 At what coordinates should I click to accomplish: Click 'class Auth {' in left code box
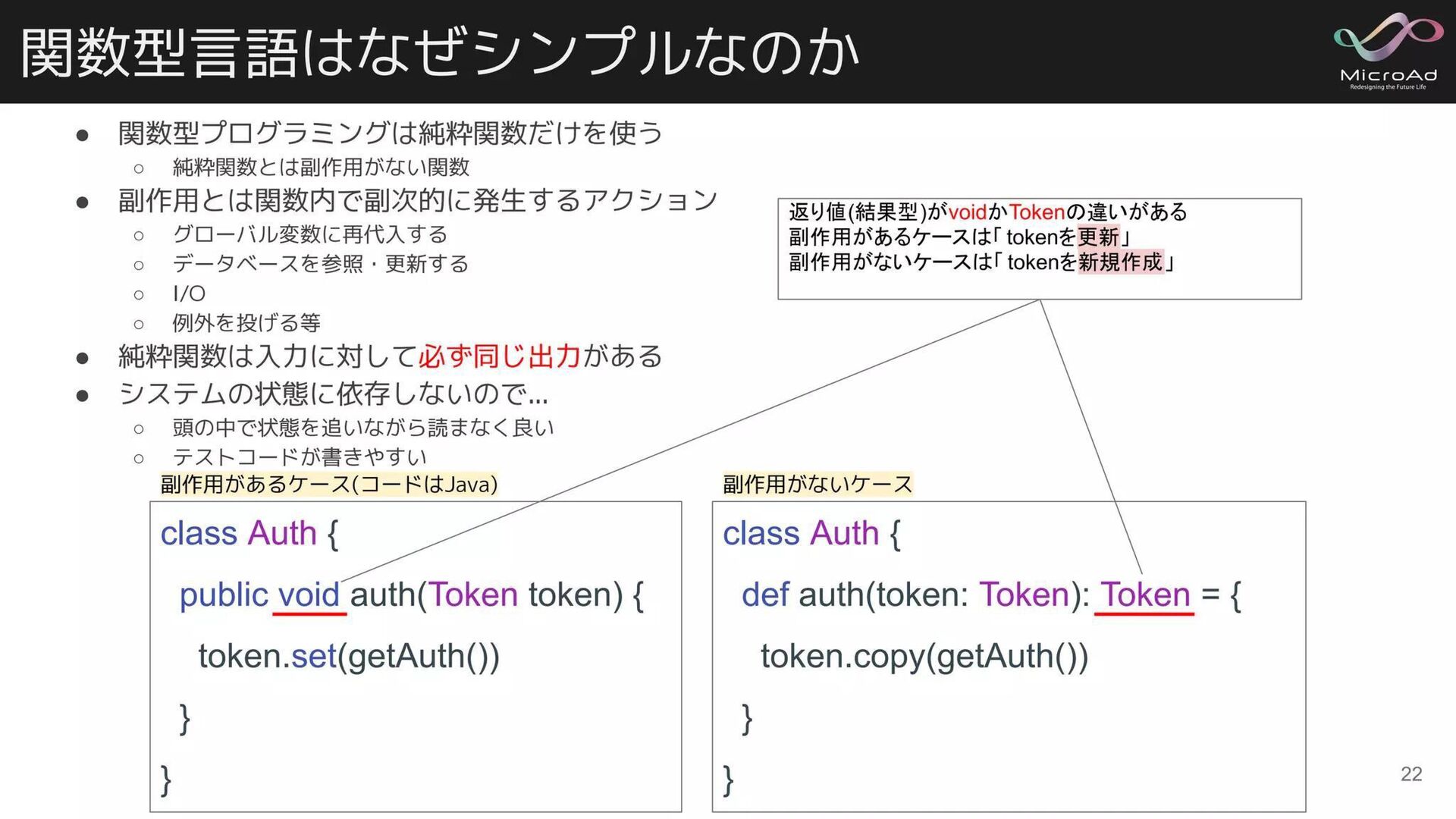pos(249,533)
